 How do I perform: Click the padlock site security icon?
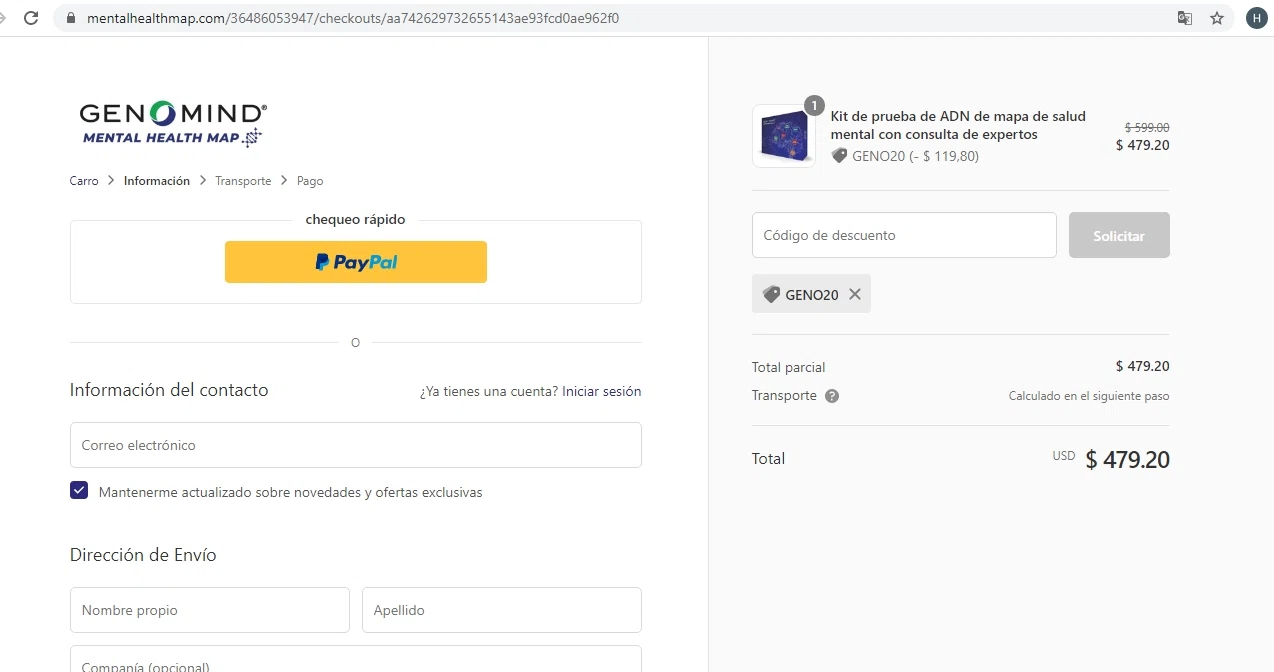point(70,18)
